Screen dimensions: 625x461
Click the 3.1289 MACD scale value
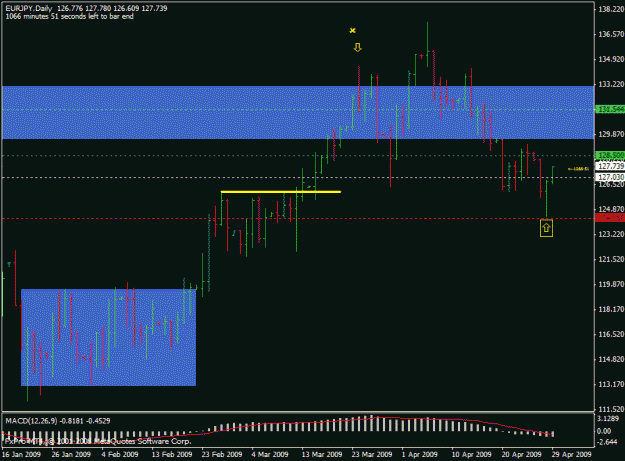607,419
